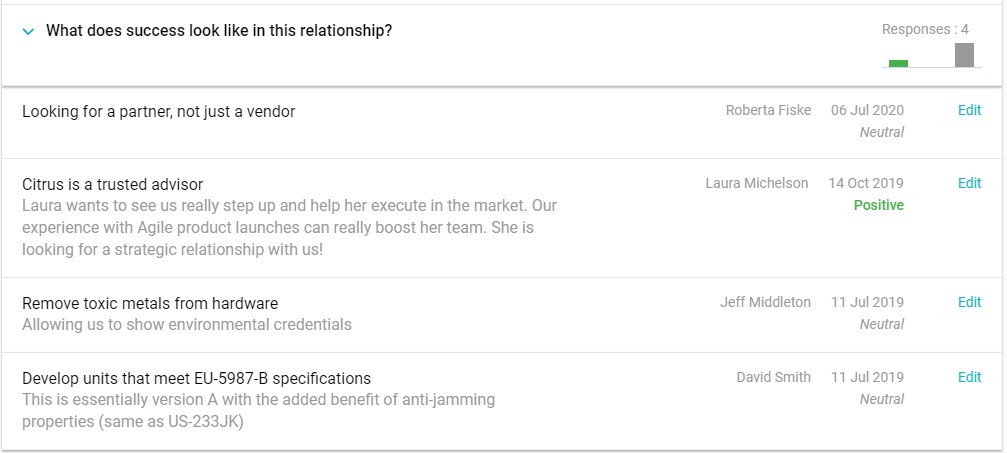Open 'Citrus is a trusted advisor' response
1007x453 pixels.
pyautogui.click(x=112, y=184)
